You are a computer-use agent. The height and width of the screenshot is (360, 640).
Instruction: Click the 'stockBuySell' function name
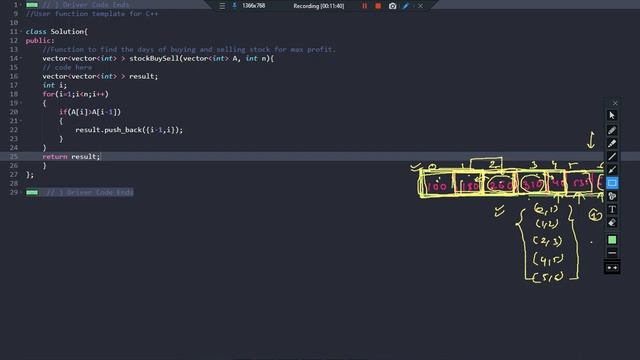[154, 58]
